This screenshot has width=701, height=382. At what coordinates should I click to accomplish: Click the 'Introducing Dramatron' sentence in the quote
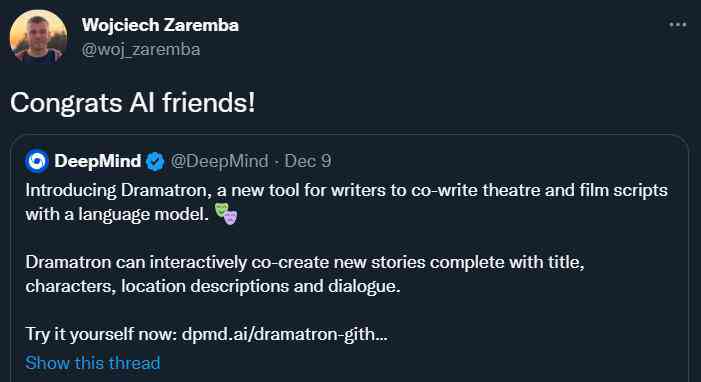point(346,191)
